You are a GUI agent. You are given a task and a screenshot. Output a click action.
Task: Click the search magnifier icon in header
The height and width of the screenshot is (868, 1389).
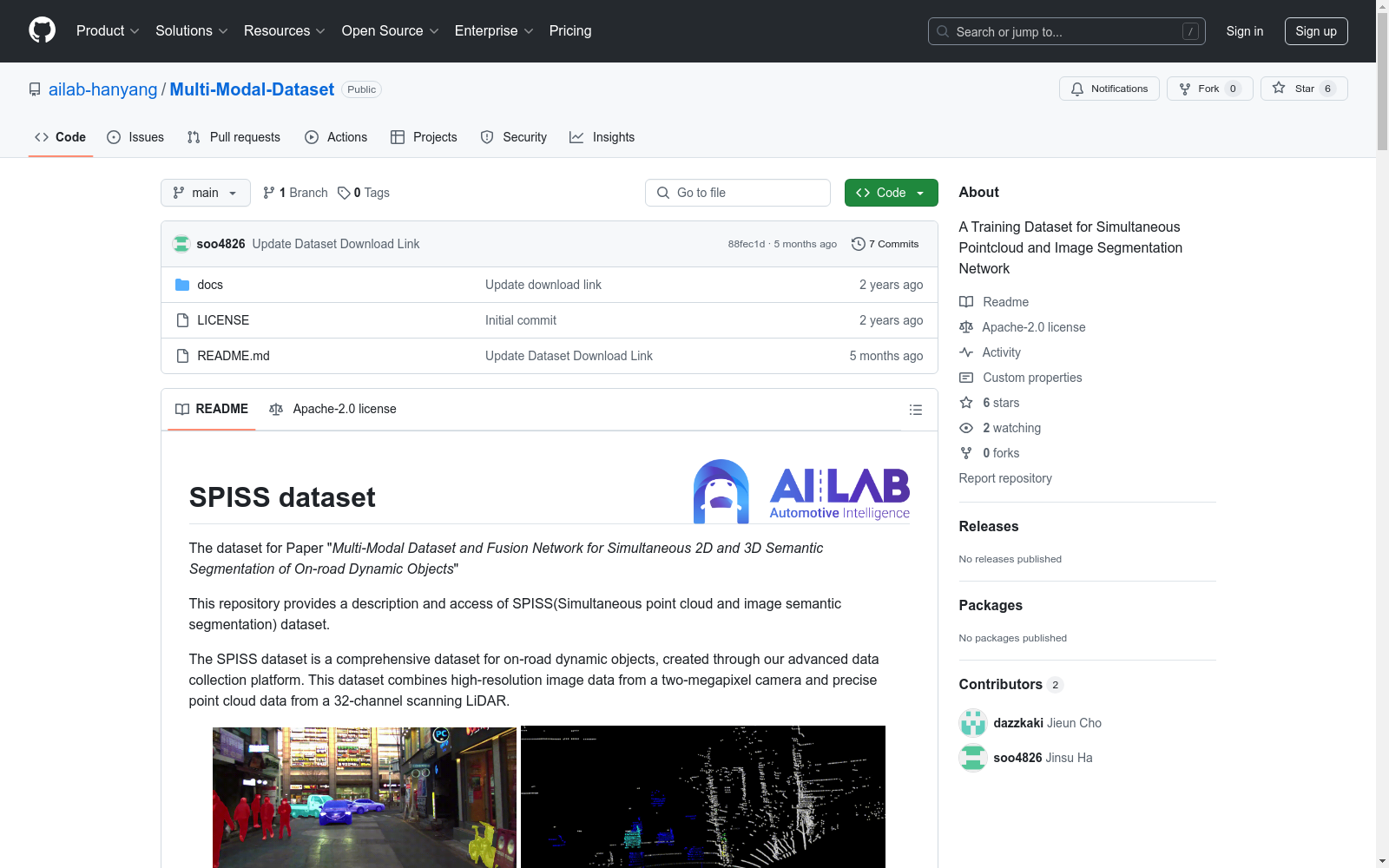tap(943, 31)
